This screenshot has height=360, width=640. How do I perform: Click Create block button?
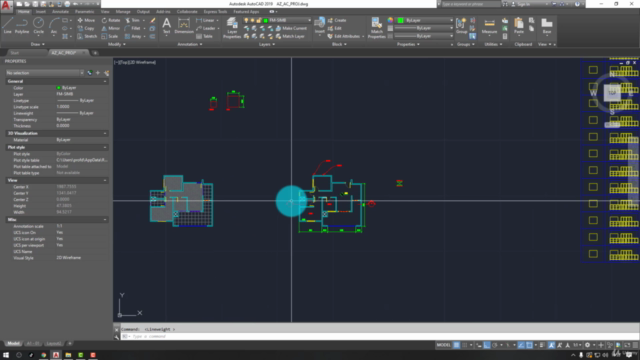coord(337,20)
